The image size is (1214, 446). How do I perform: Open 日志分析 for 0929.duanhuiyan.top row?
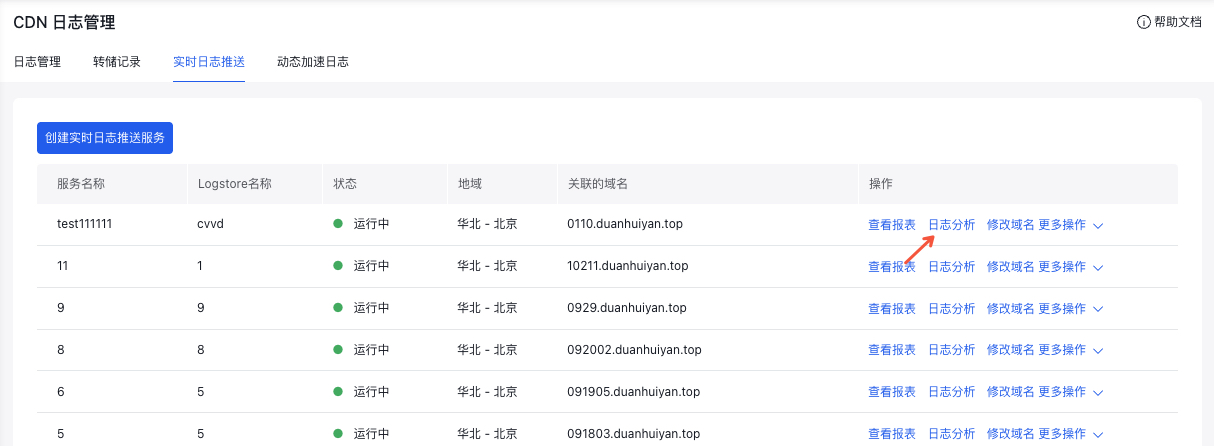click(x=951, y=308)
